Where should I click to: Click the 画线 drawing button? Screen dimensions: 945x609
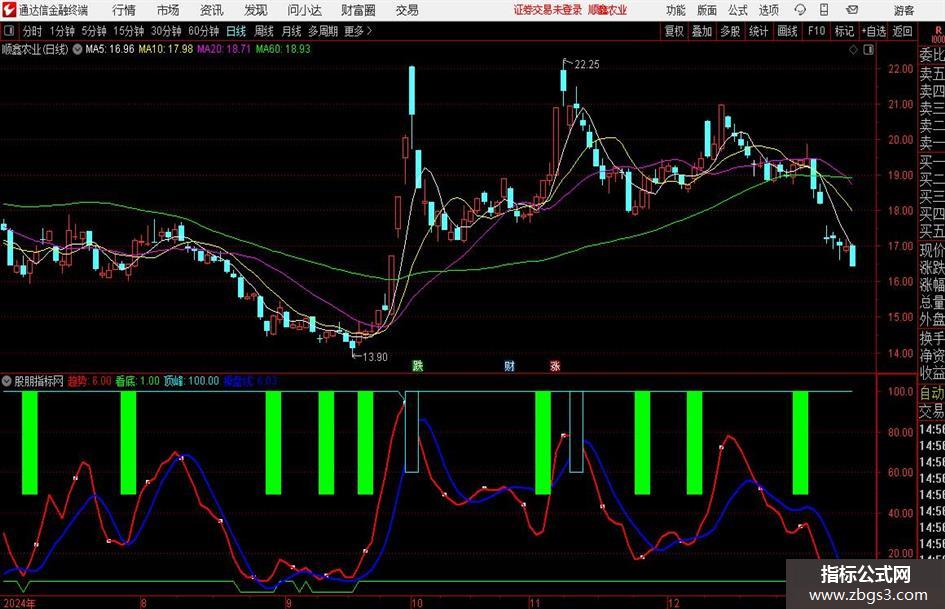point(787,31)
